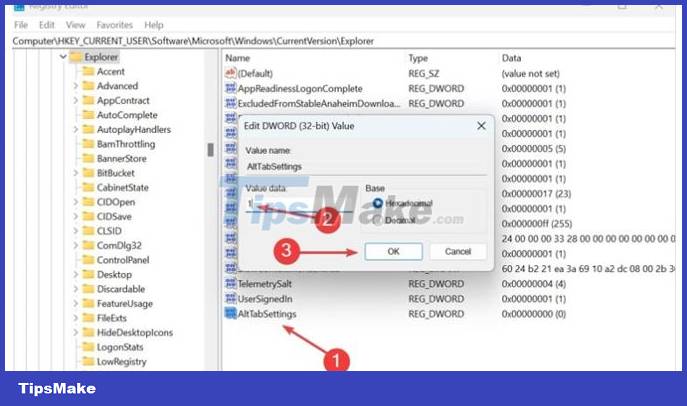Collapse the Explorer tree node

click(x=63, y=57)
